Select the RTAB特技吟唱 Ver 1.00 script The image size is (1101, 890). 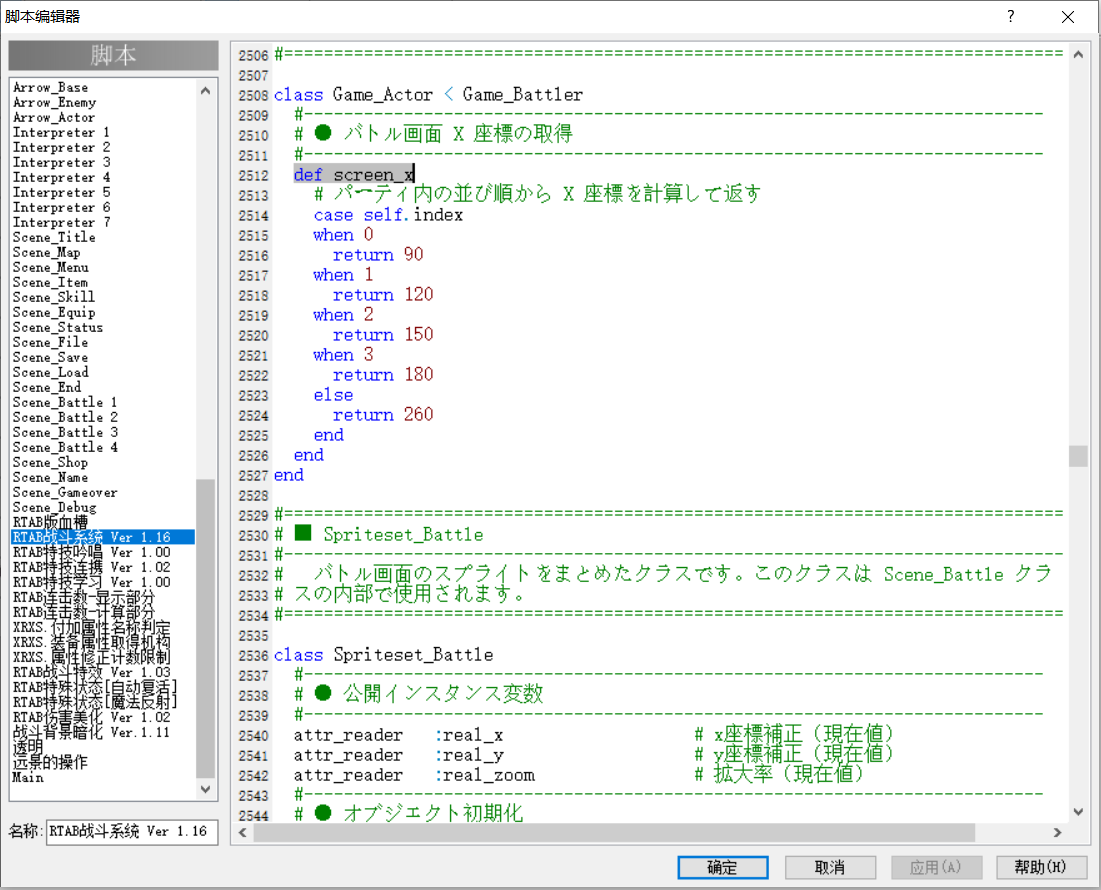pos(103,552)
